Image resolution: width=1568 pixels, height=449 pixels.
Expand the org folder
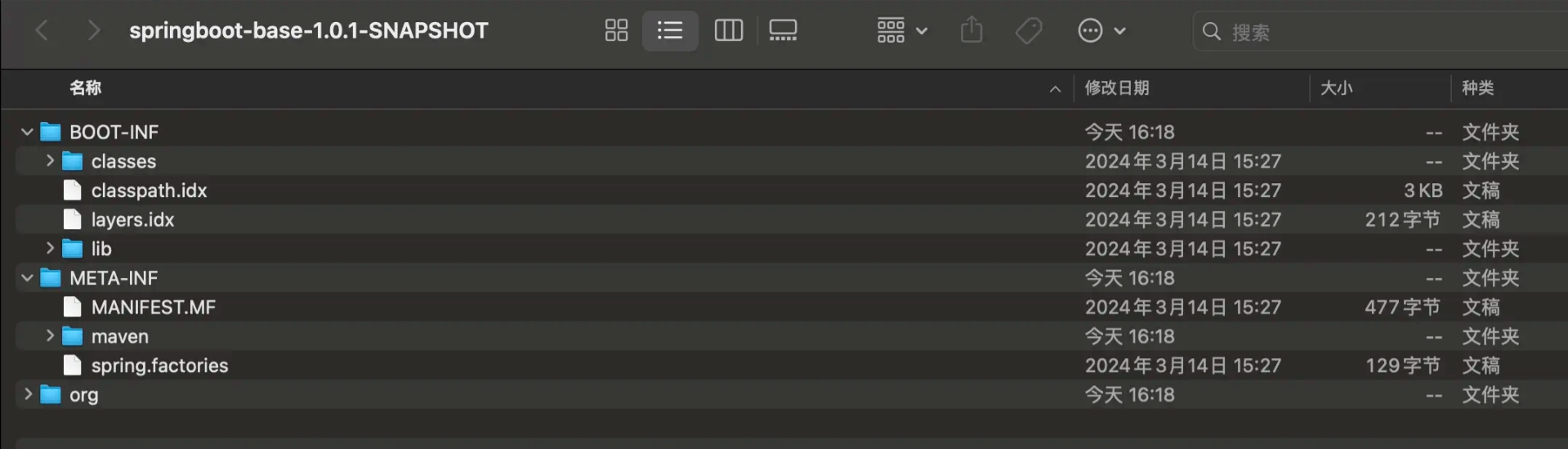tap(28, 394)
